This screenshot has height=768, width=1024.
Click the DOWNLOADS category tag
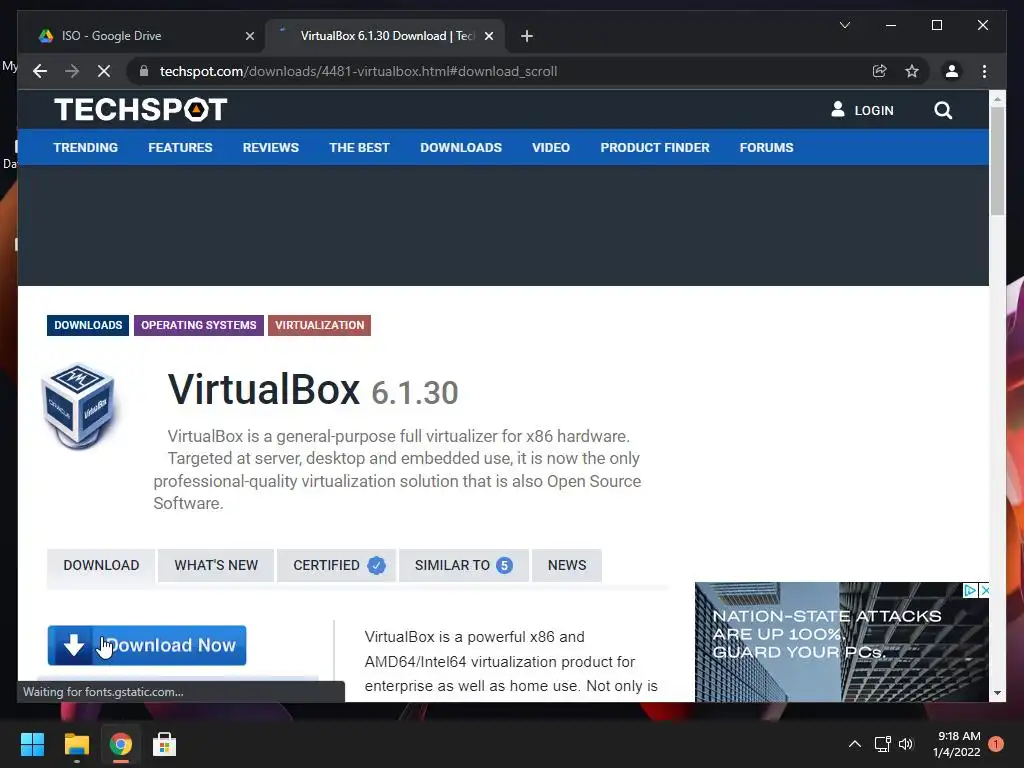coord(88,325)
